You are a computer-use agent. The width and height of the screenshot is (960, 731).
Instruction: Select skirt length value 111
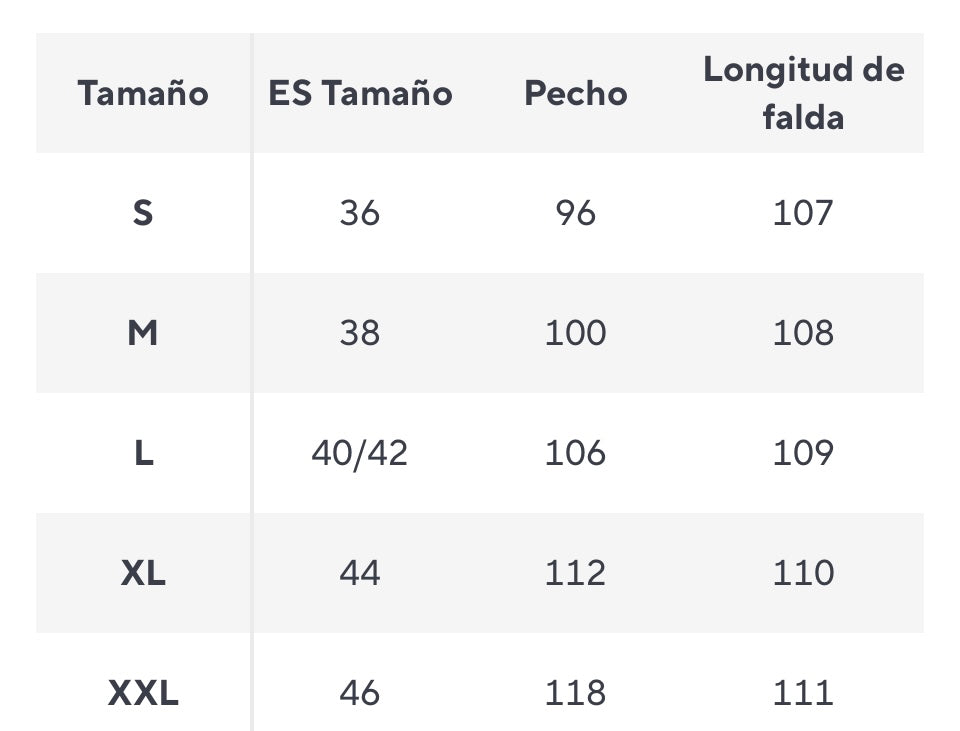coord(803,692)
